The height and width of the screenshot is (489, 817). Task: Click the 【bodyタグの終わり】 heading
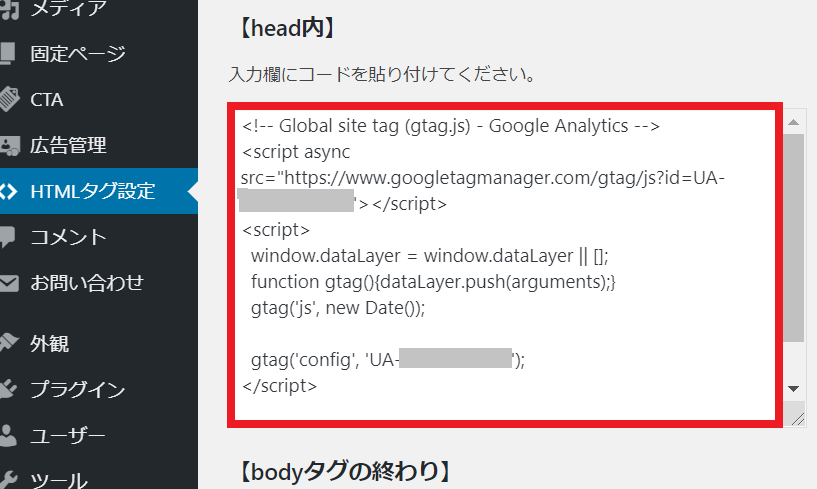(344, 472)
